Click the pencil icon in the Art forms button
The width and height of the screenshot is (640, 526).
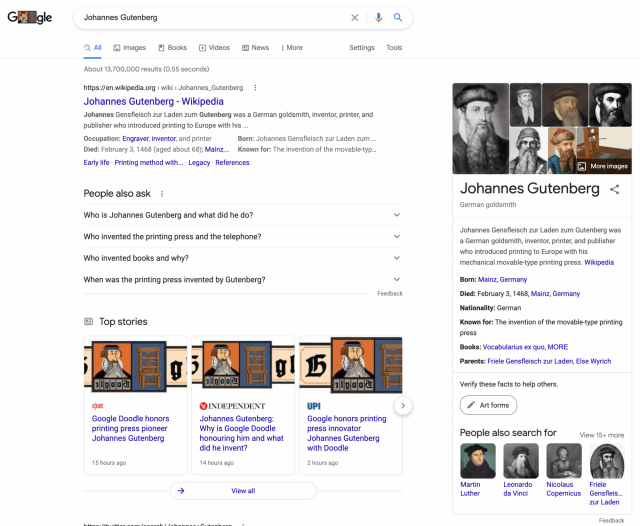pyautogui.click(x=471, y=405)
